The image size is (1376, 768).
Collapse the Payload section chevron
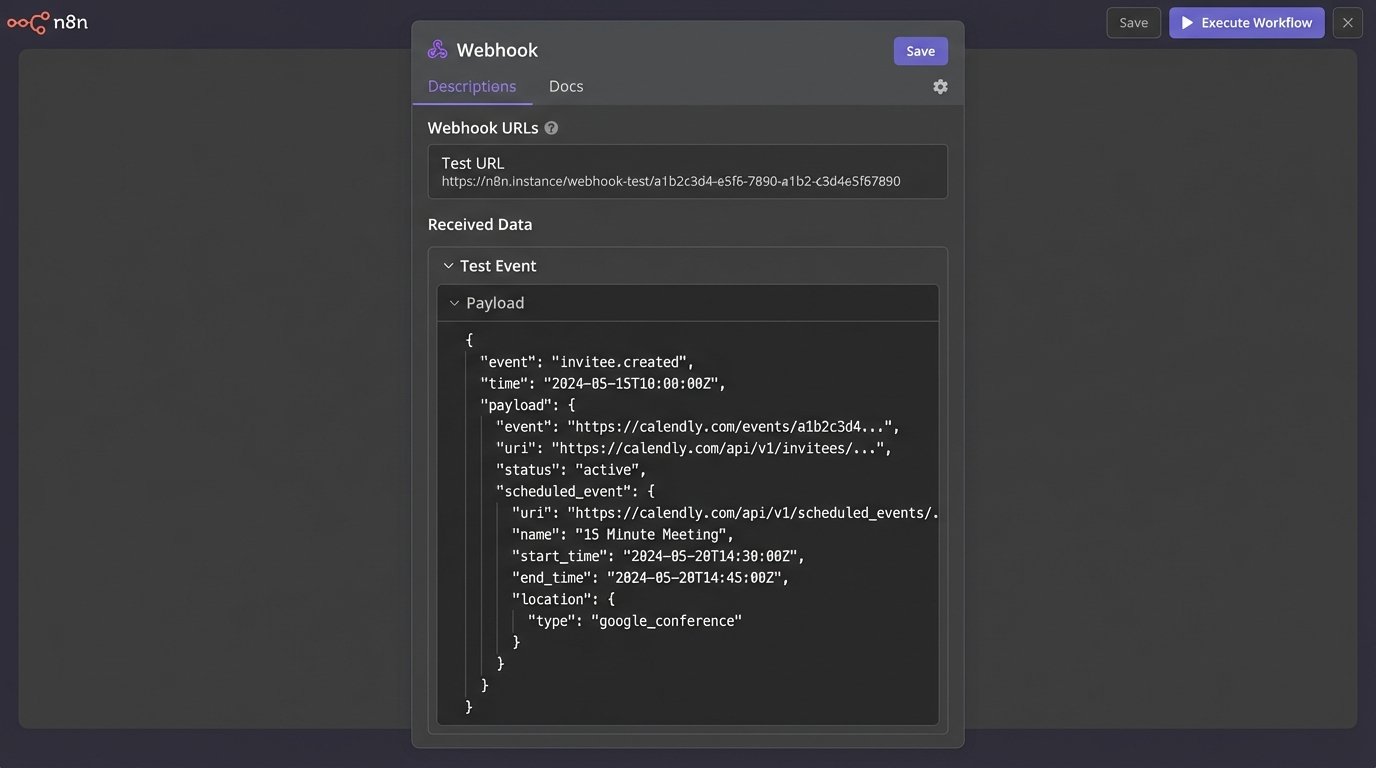coord(454,303)
